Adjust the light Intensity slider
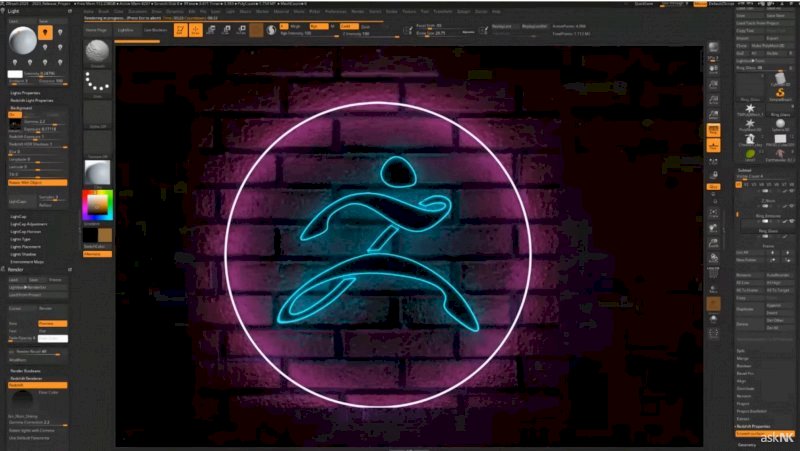 pos(45,74)
